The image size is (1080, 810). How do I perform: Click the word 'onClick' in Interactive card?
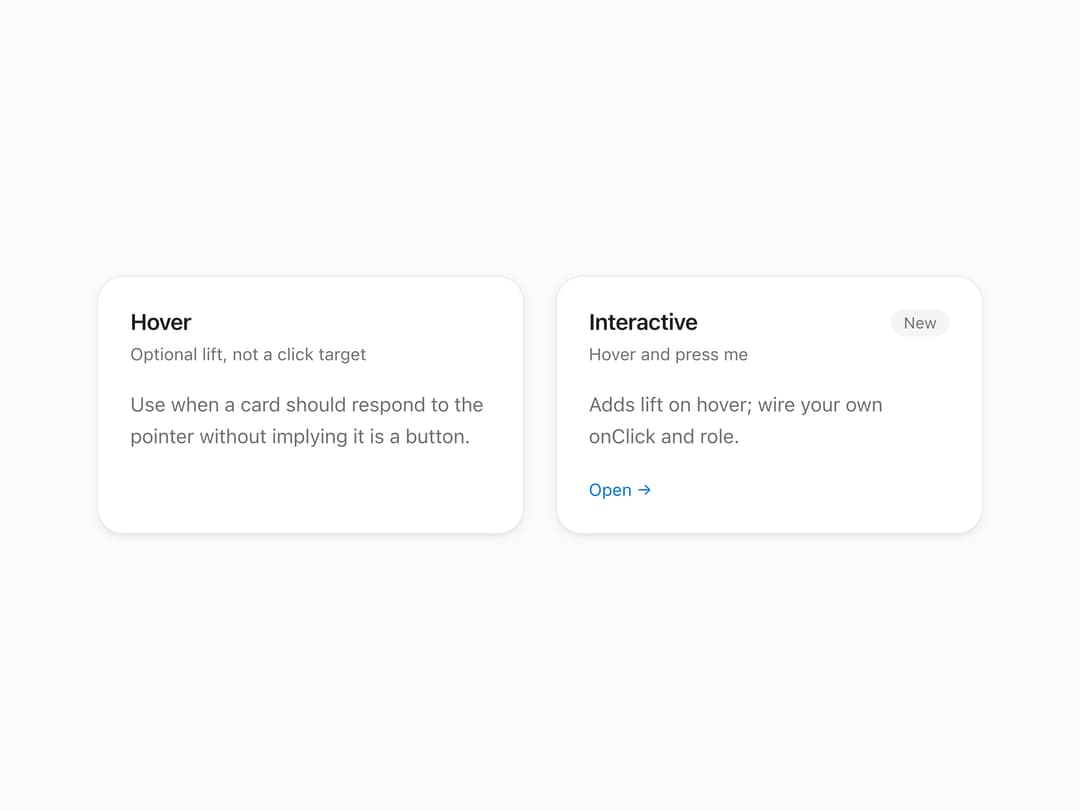622,437
